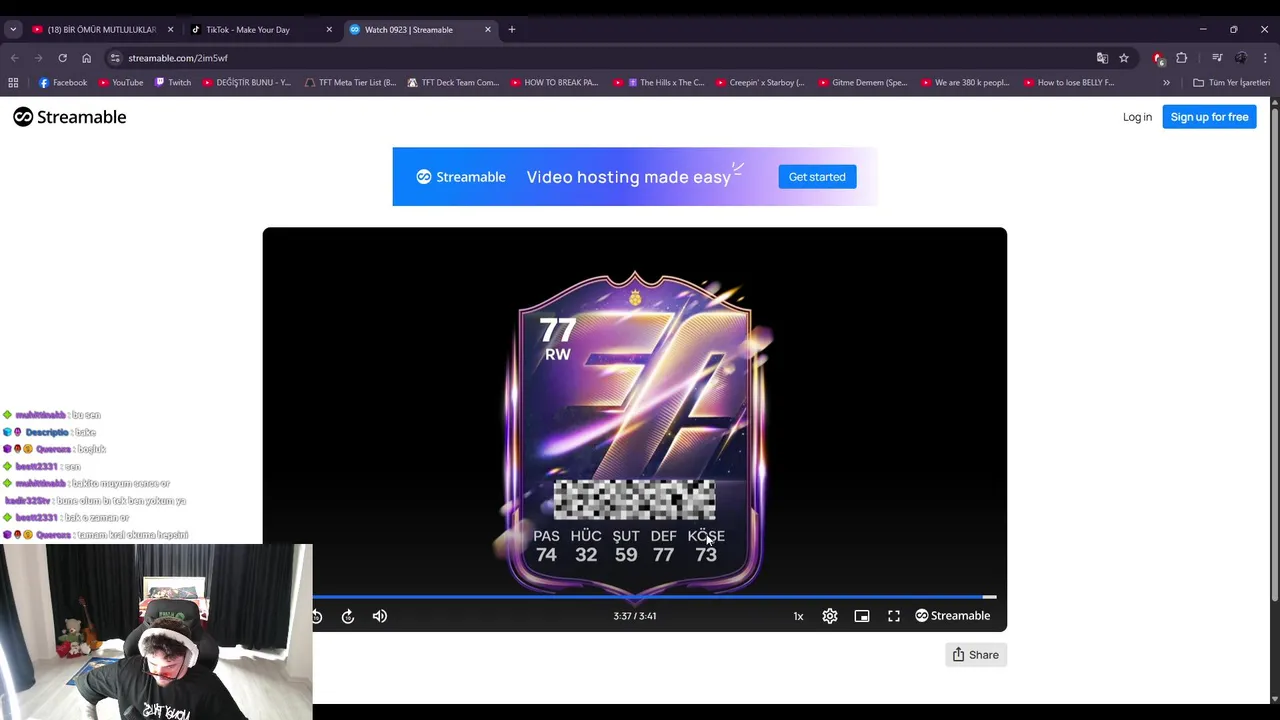Open the TFT Meta Tier List bookmark

point(350,83)
